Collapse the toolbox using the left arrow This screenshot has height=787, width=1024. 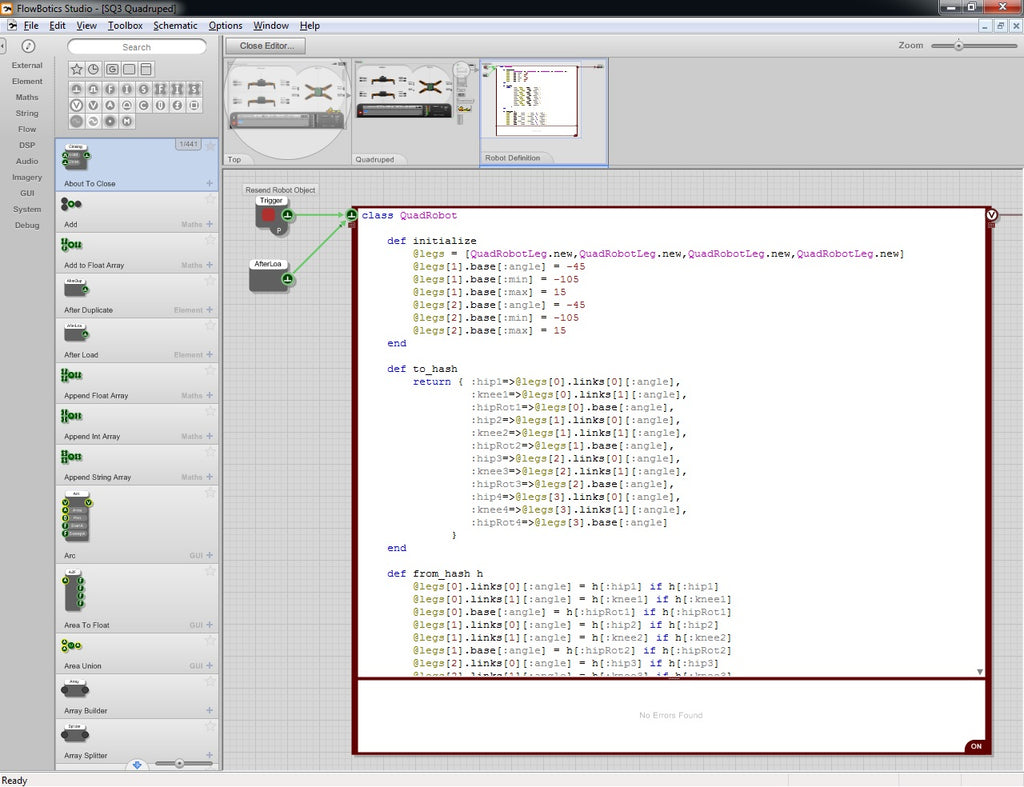click(3, 46)
